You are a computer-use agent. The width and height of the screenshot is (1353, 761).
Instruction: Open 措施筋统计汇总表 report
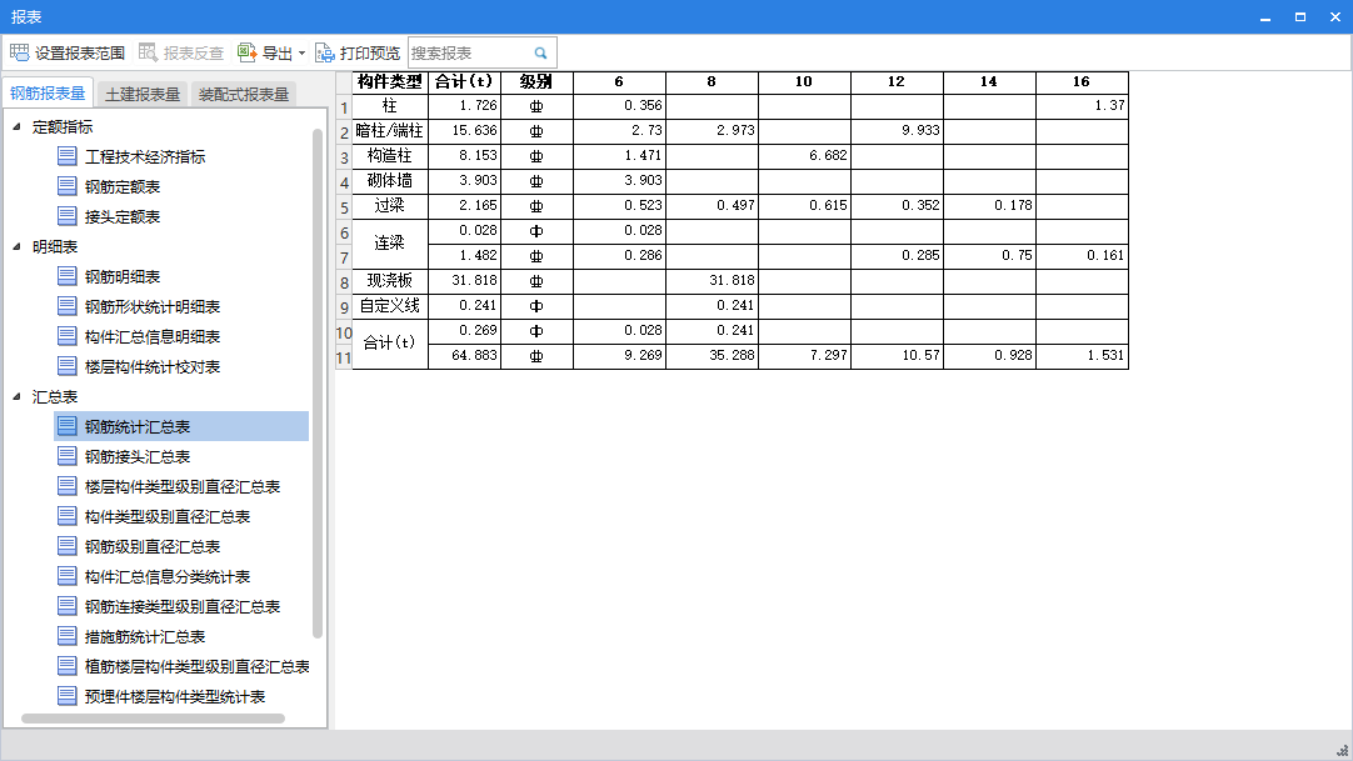tap(145, 636)
